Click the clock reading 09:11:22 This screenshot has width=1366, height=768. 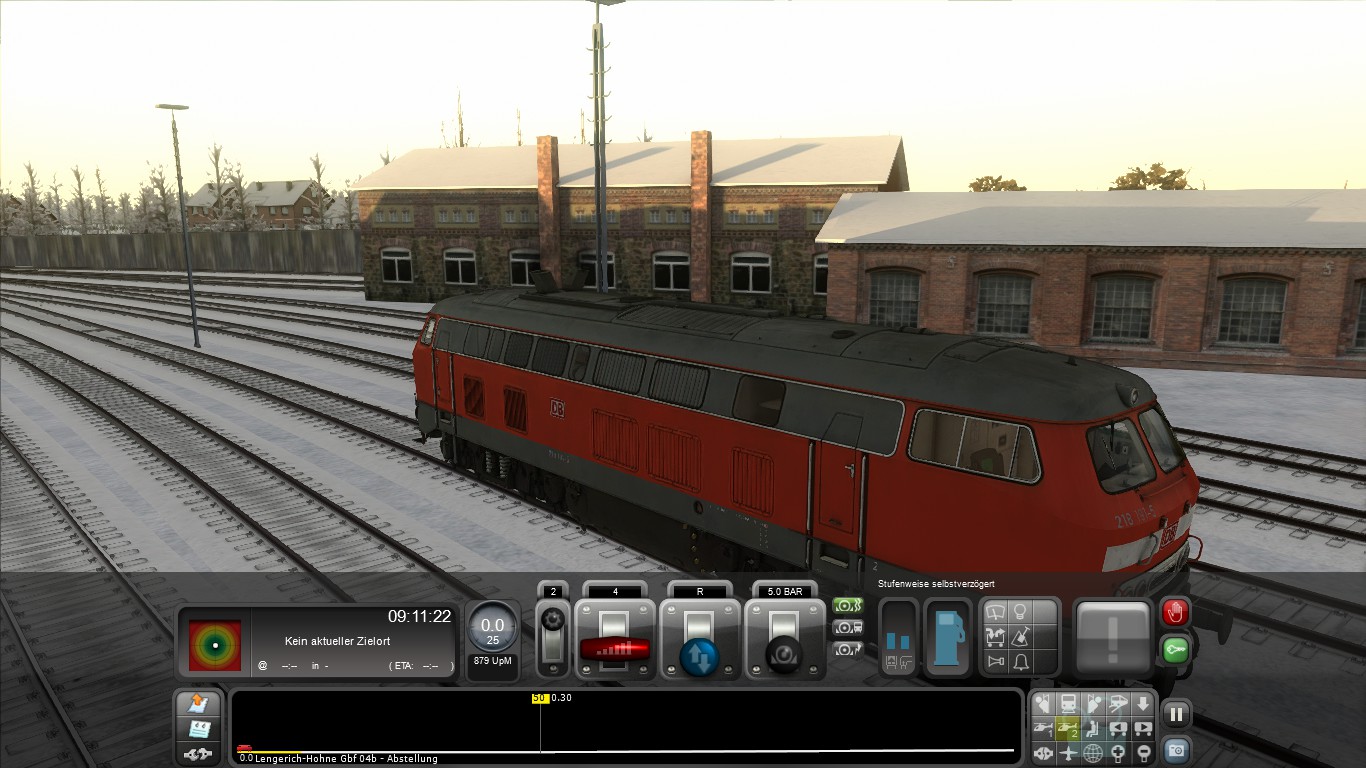[420, 616]
